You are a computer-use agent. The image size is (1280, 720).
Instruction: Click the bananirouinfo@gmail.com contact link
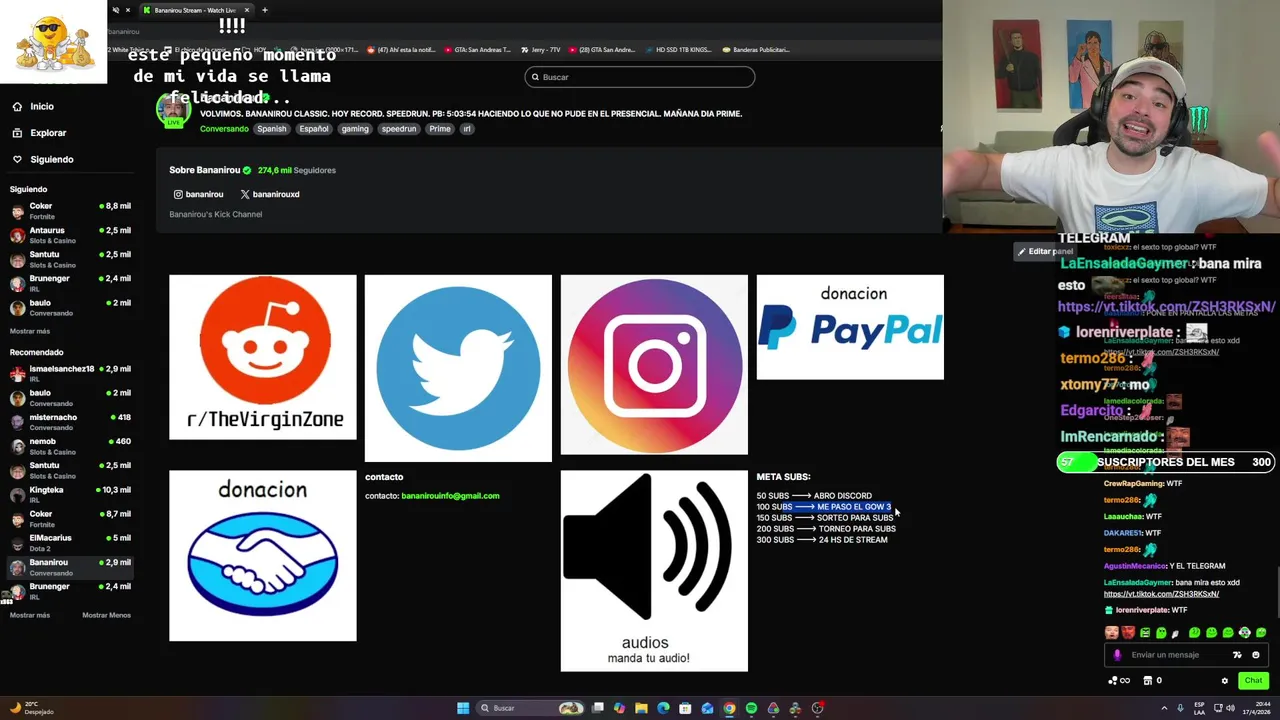tap(450, 496)
